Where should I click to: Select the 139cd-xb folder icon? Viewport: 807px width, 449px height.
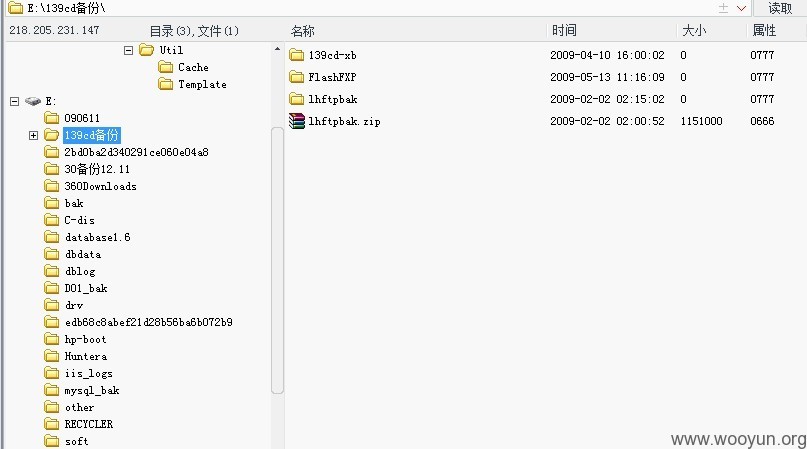[296, 55]
